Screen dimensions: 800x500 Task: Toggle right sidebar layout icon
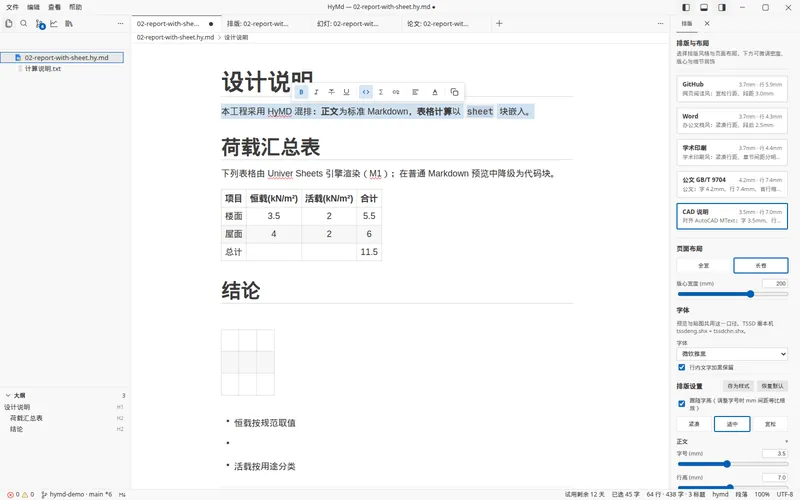pyautogui.click(x=722, y=7)
